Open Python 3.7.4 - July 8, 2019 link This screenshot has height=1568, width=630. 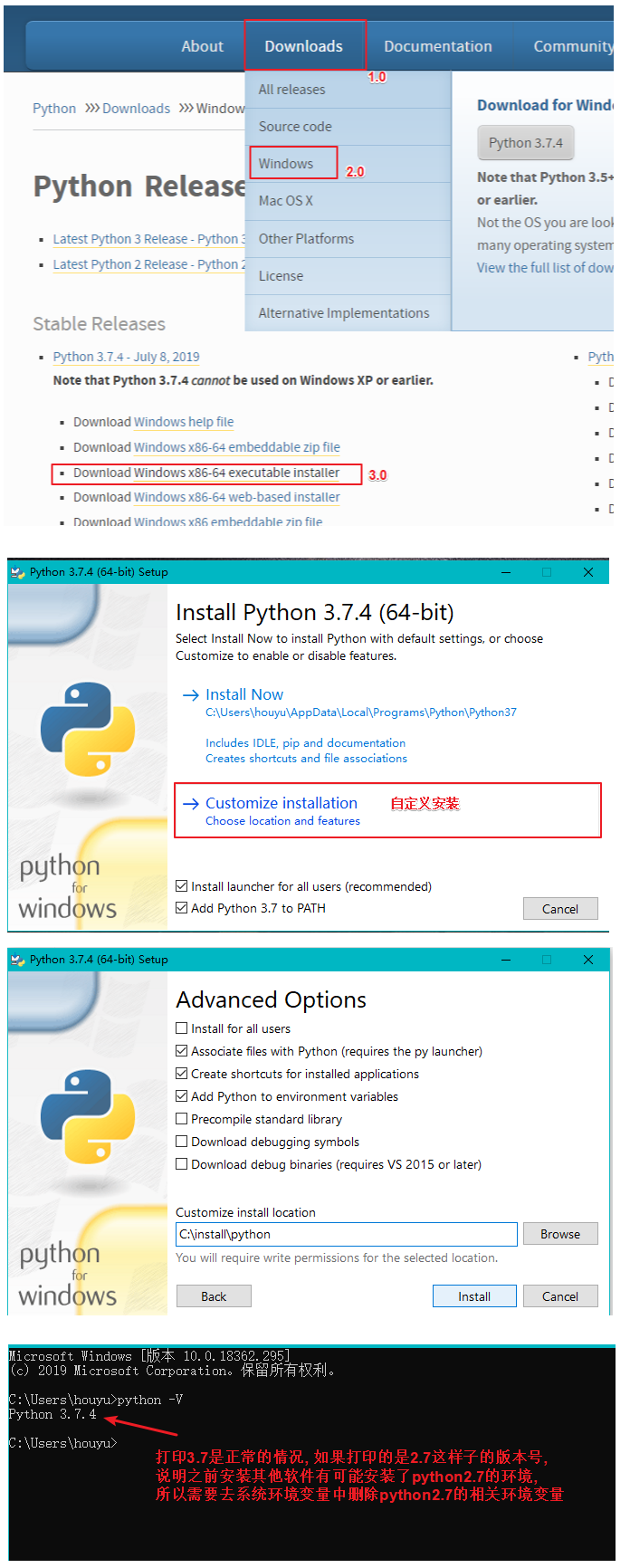[126, 357]
